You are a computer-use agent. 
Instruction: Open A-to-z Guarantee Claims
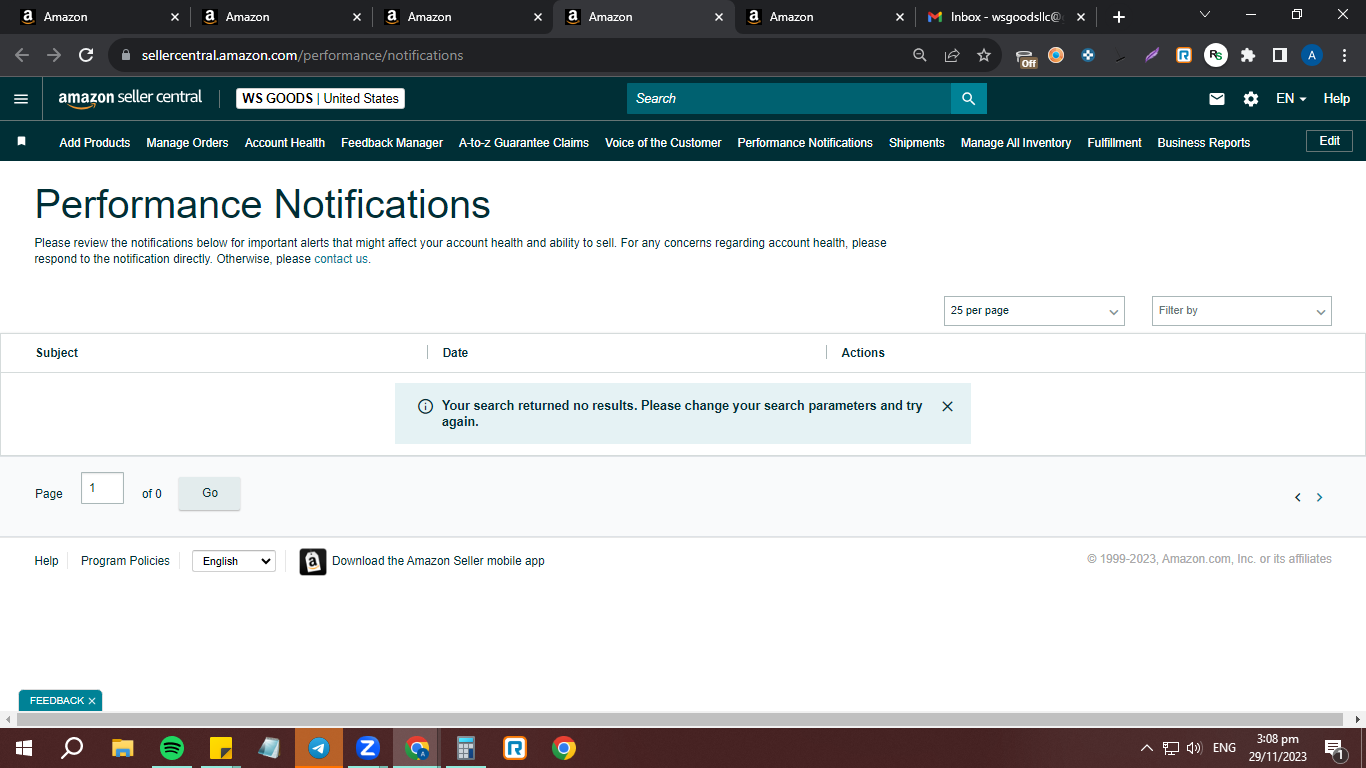coord(524,143)
